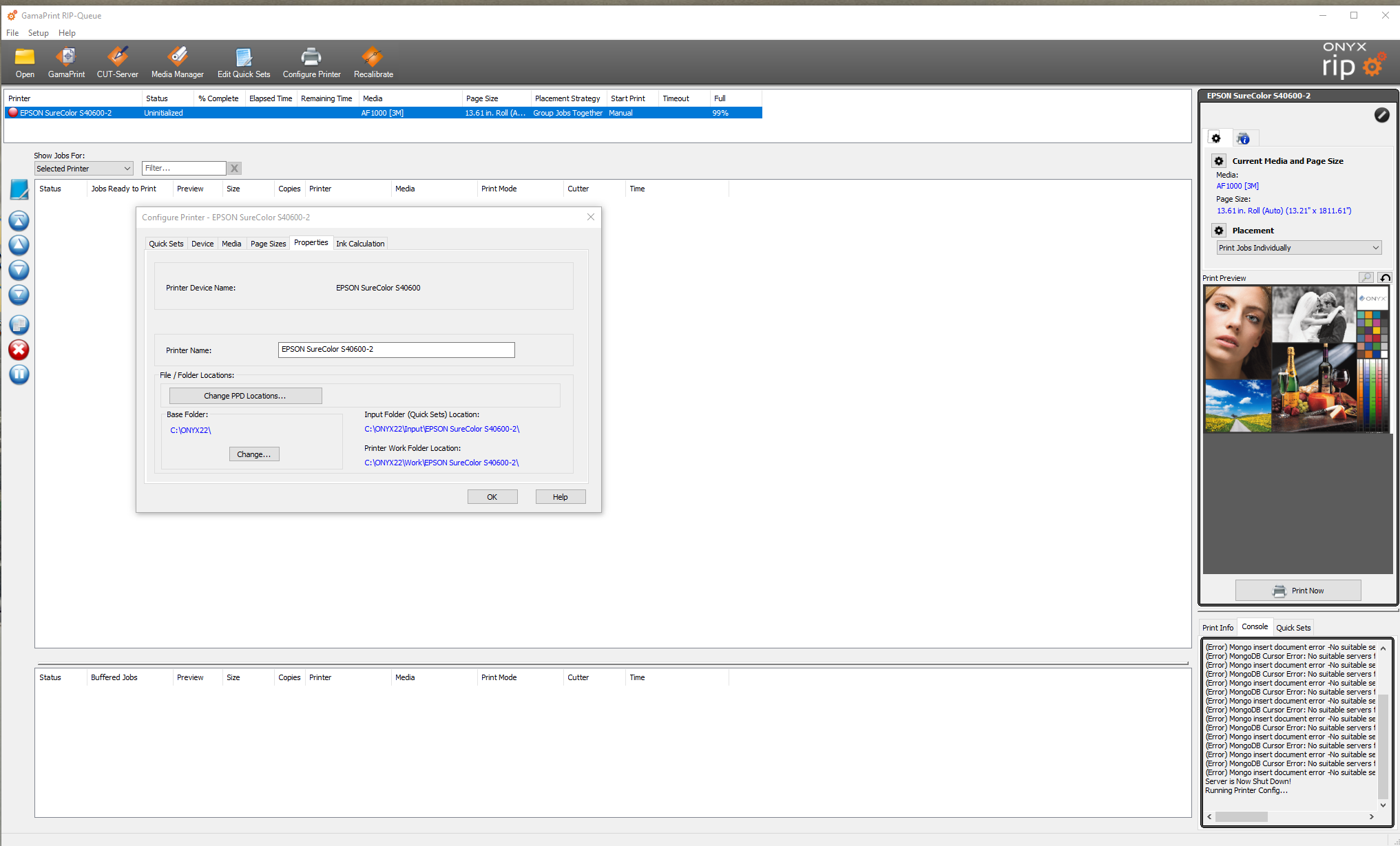Image resolution: width=1400 pixels, height=846 pixels.
Task: Click the C:\ONYX22\ base folder link
Action: pyautogui.click(x=191, y=430)
